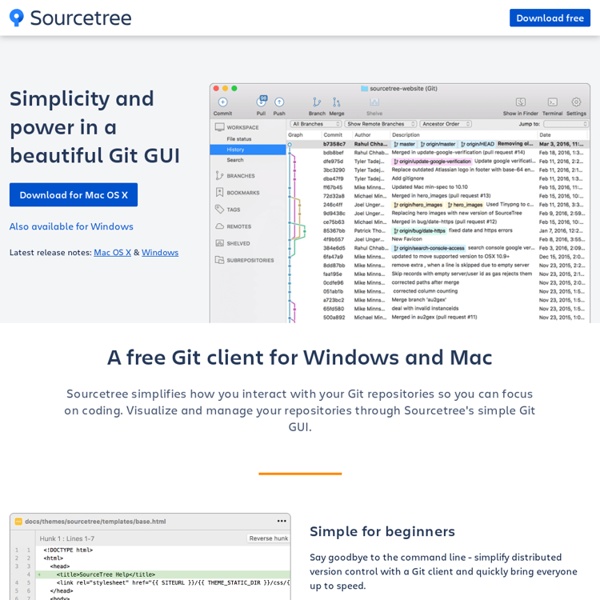Click the Branch toolbar icon
The height and width of the screenshot is (600, 600).
point(316,102)
